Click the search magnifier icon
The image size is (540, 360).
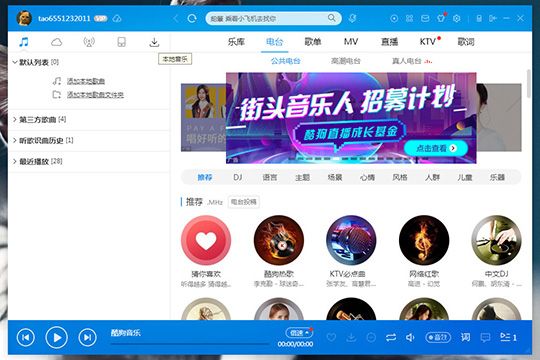[x=331, y=18]
